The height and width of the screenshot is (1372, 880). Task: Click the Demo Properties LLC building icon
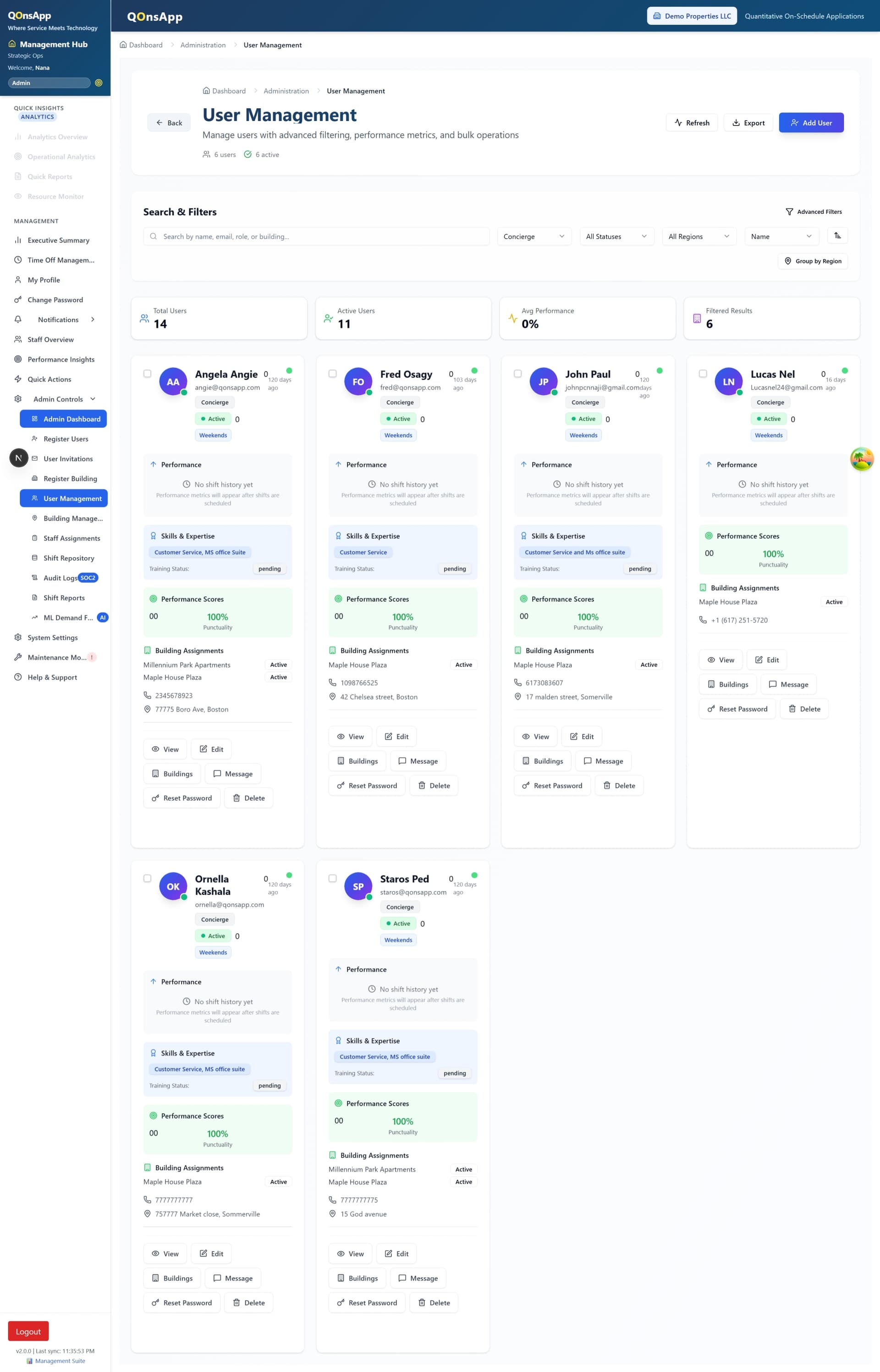pyautogui.click(x=657, y=16)
